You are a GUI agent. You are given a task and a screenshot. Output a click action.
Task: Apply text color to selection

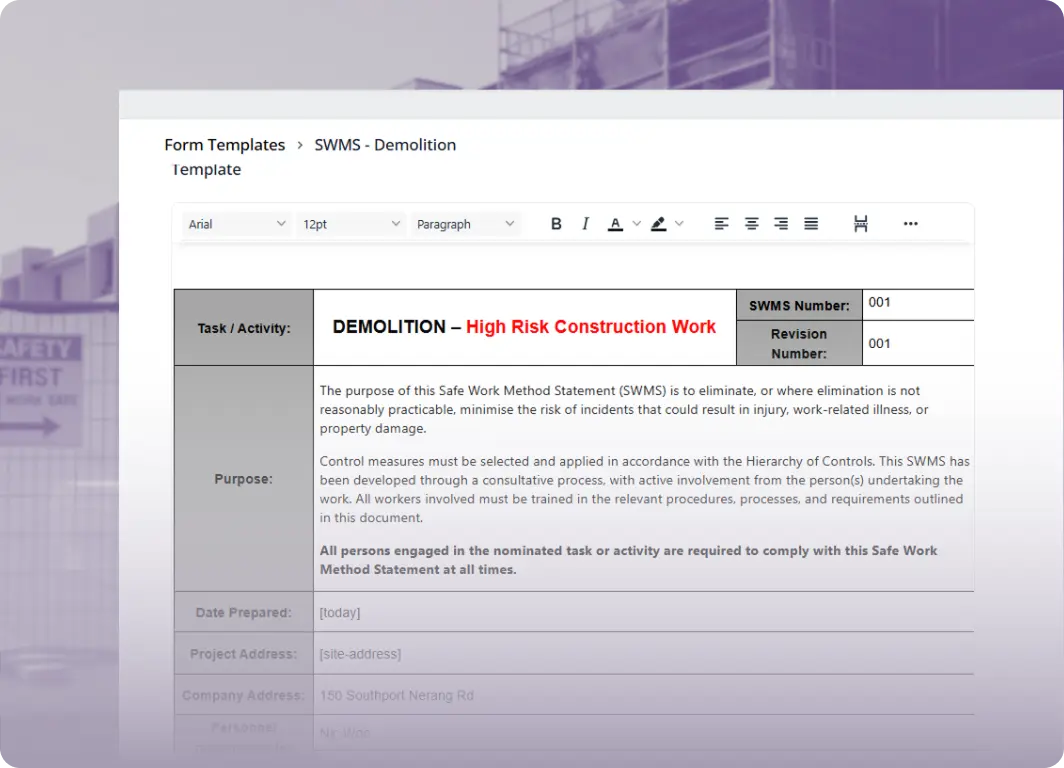click(615, 223)
